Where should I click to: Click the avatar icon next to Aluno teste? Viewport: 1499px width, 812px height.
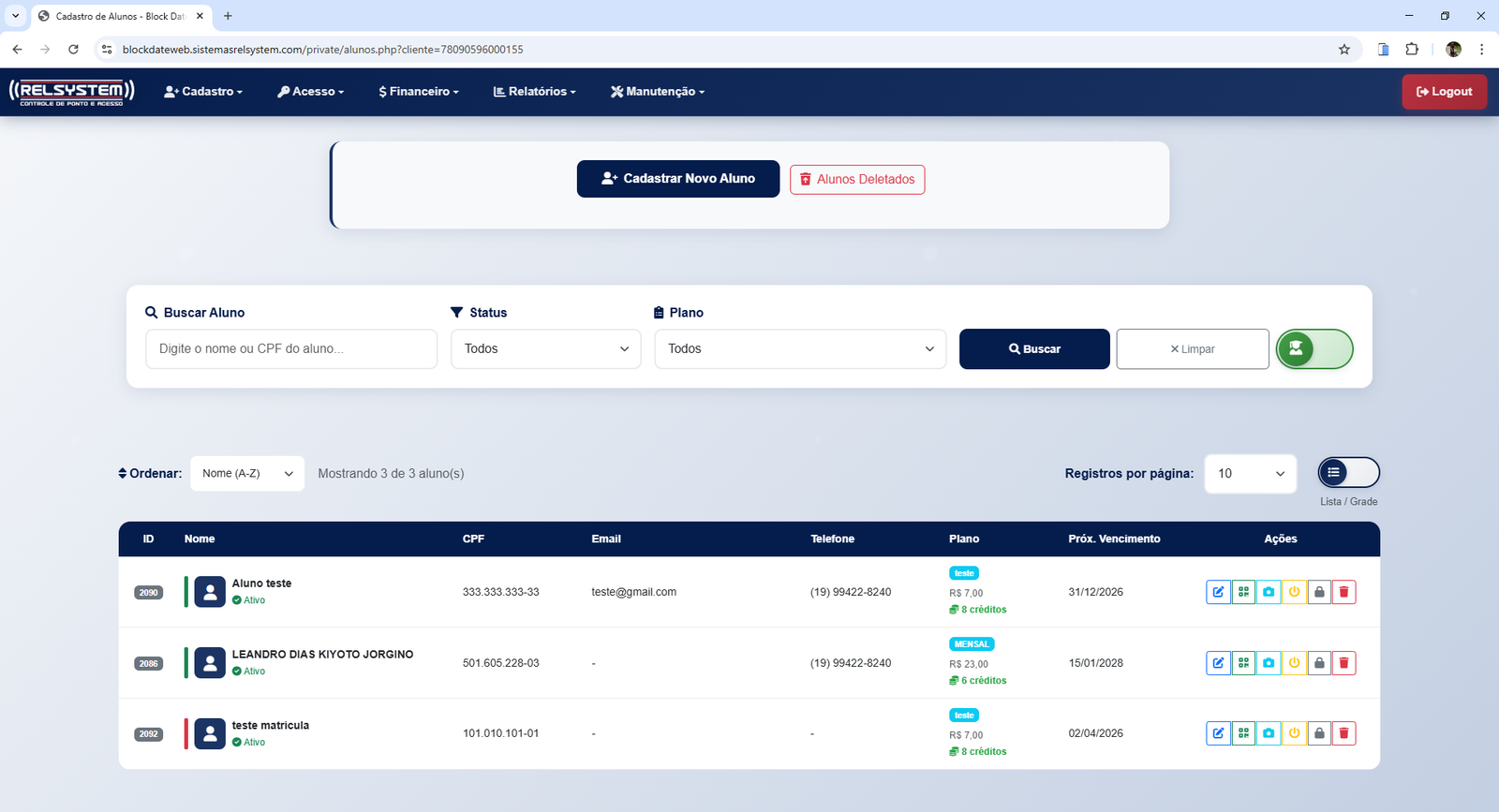coord(210,592)
